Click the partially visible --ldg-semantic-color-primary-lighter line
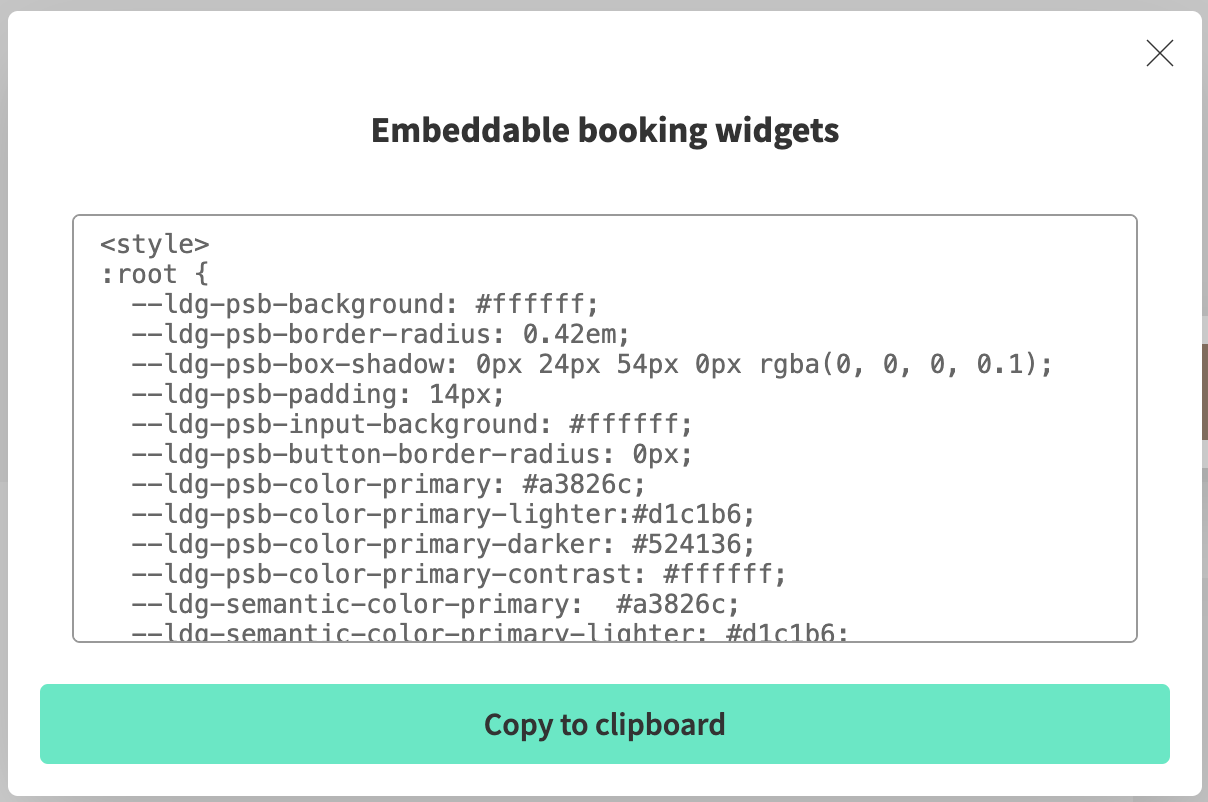The height and width of the screenshot is (802, 1208). coord(490,632)
